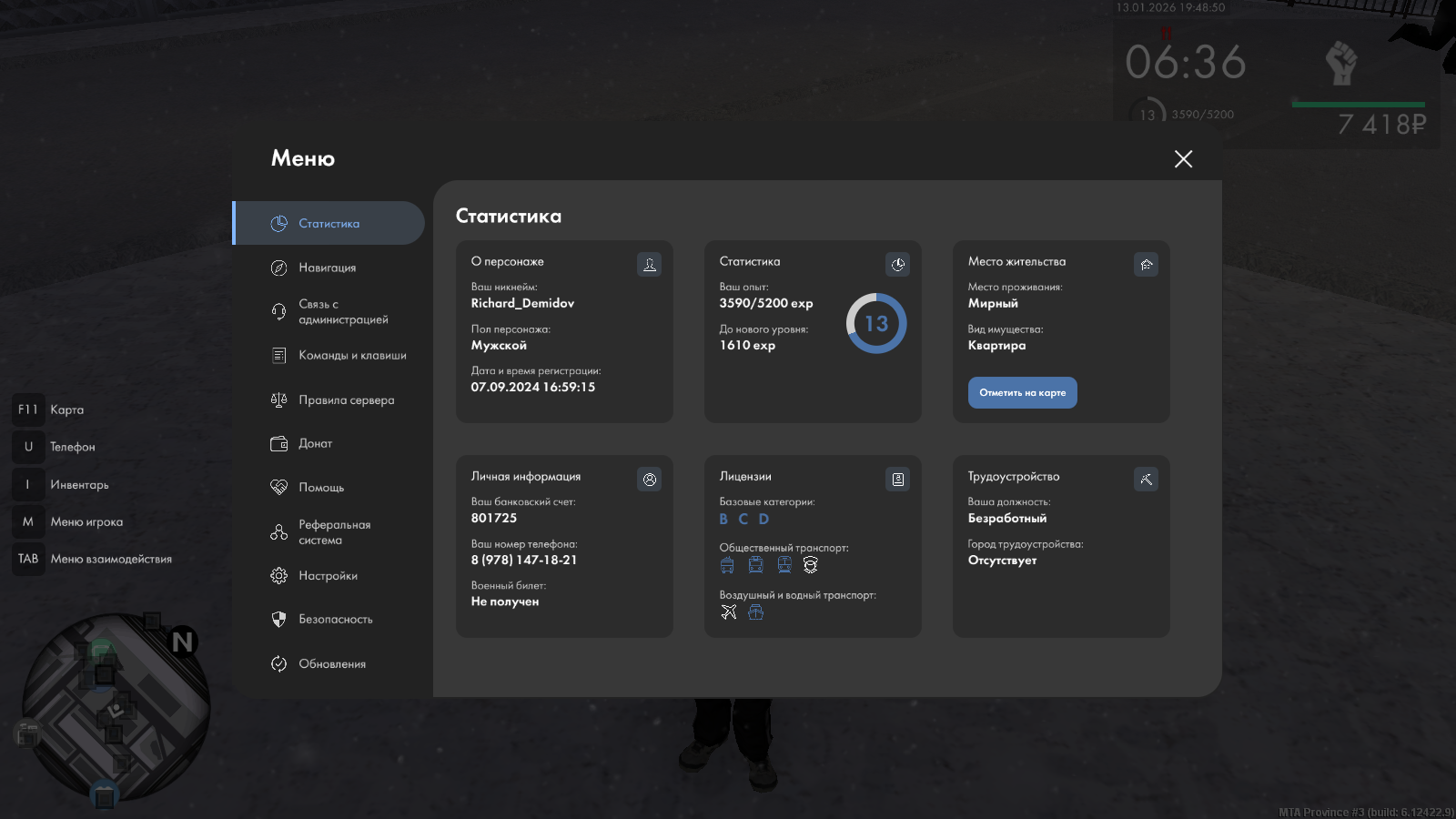Open the Реферальная система section
This screenshot has width=1456, height=819.
tap(333, 532)
